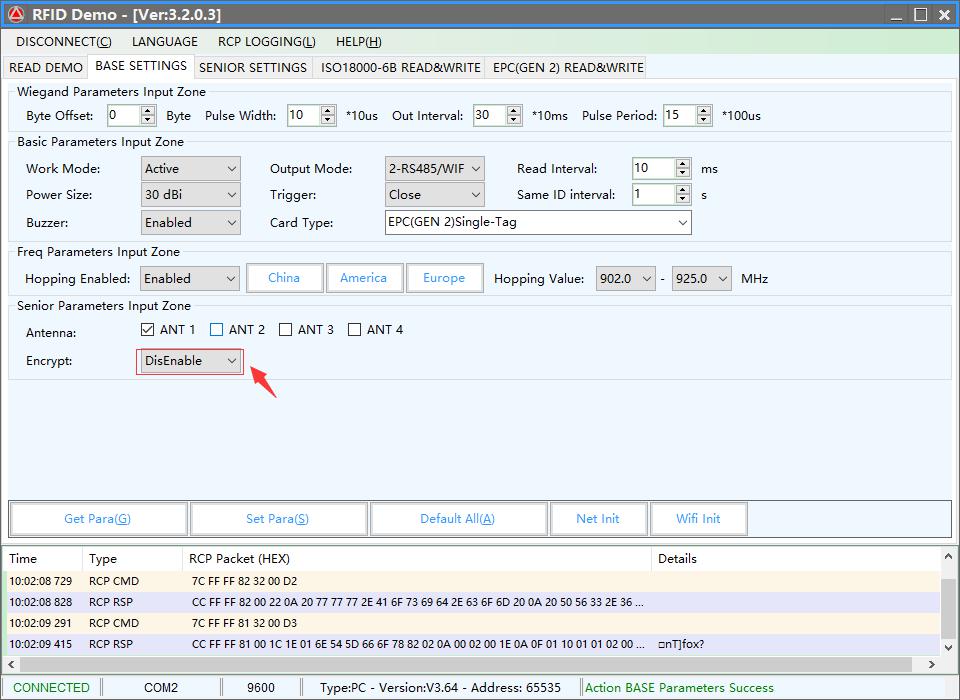Image resolution: width=960 pixels, height=700 pixels.
Task: Select the second RCP RSP log row
Action: [400, 644]
